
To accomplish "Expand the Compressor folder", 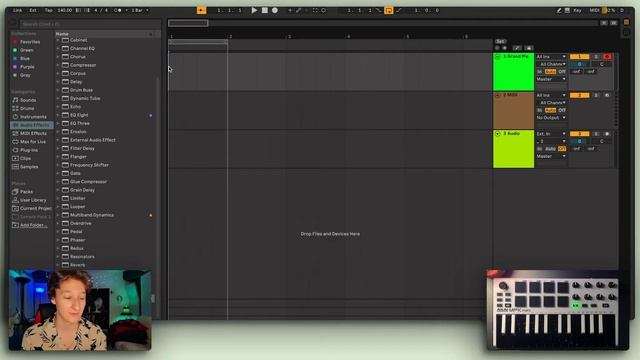I will coord(58,65).
